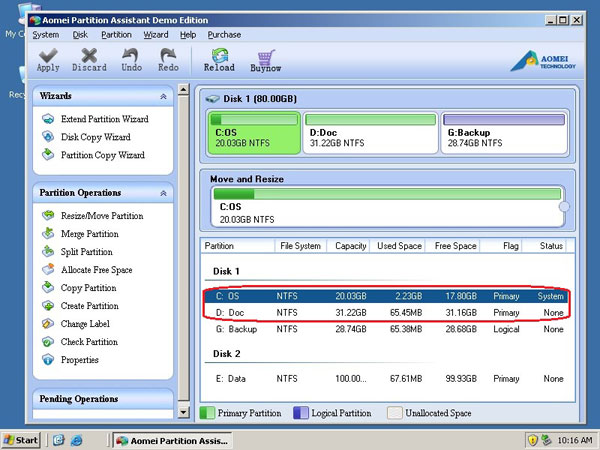Image resolution: width=600 pixels, height=450 pixels.
Task: Click the Disk 1 drive icon
Action: (x=212, y=99)
